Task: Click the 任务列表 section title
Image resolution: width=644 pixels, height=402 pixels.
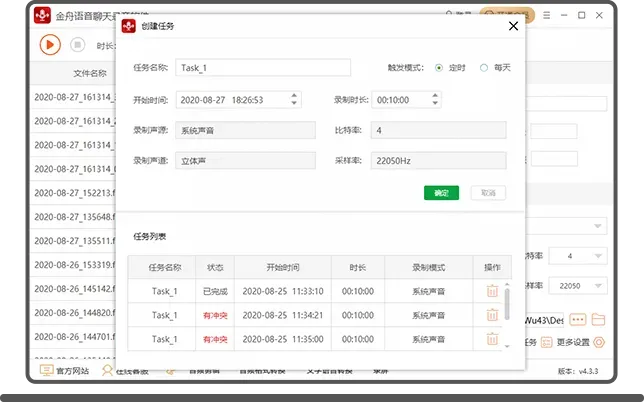Action: click(x=150, y=237)
